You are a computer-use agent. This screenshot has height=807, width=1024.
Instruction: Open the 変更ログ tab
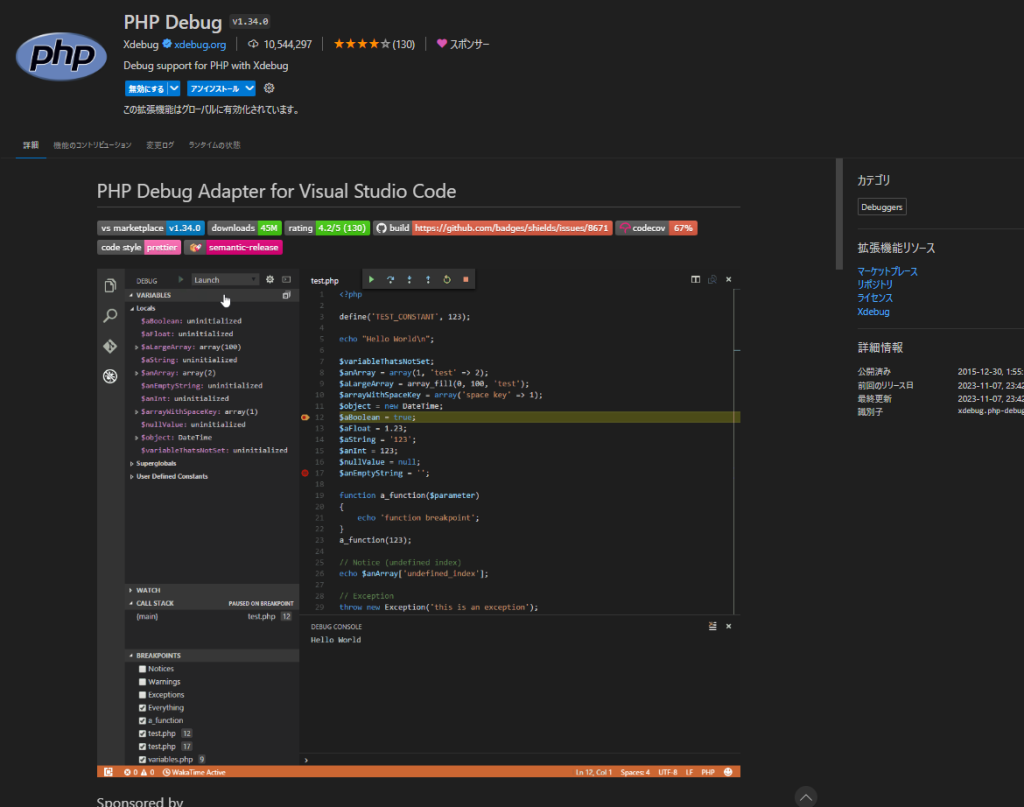pos(160,145)
